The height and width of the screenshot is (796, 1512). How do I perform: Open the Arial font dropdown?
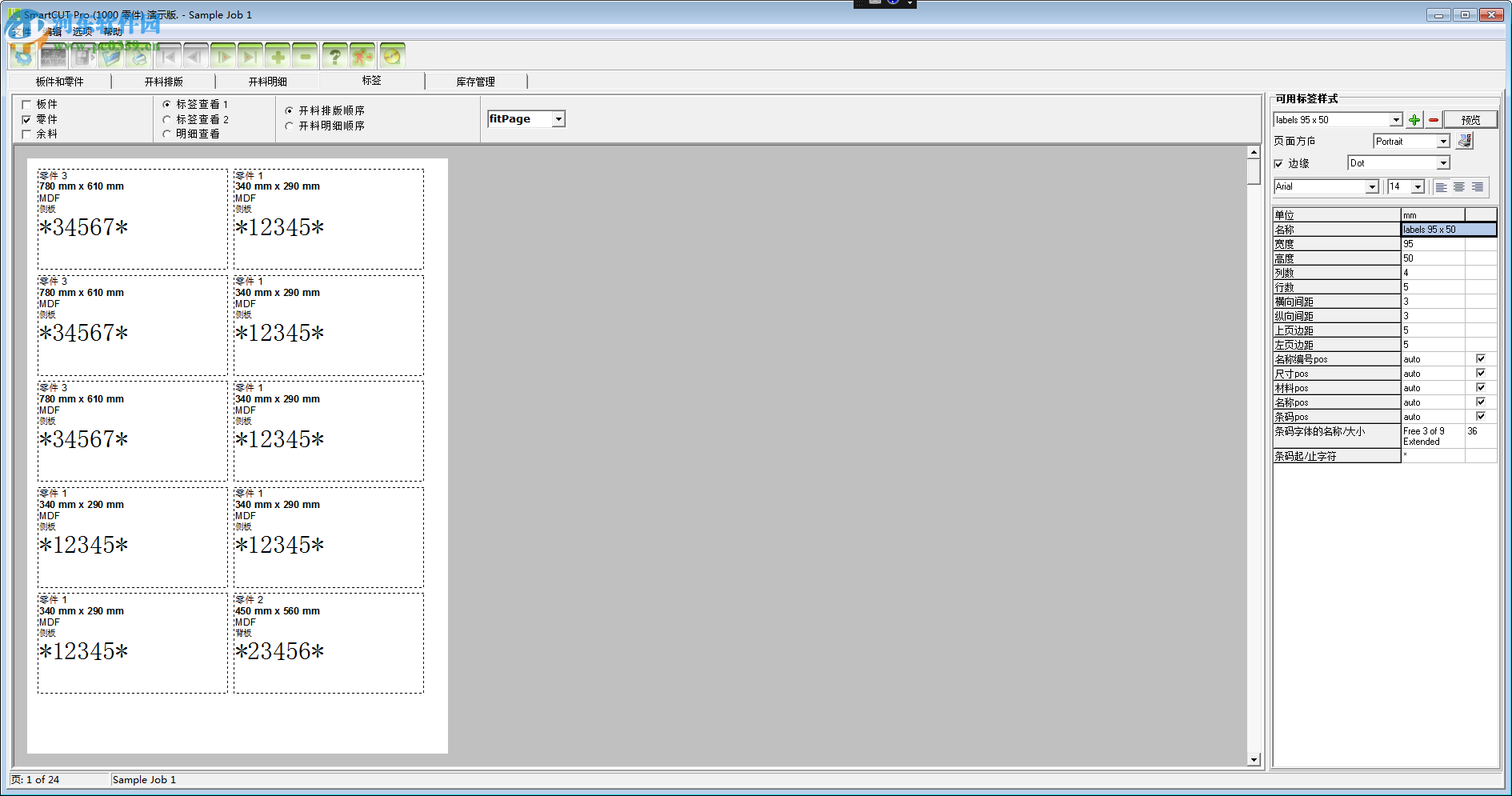[1372, 186]
